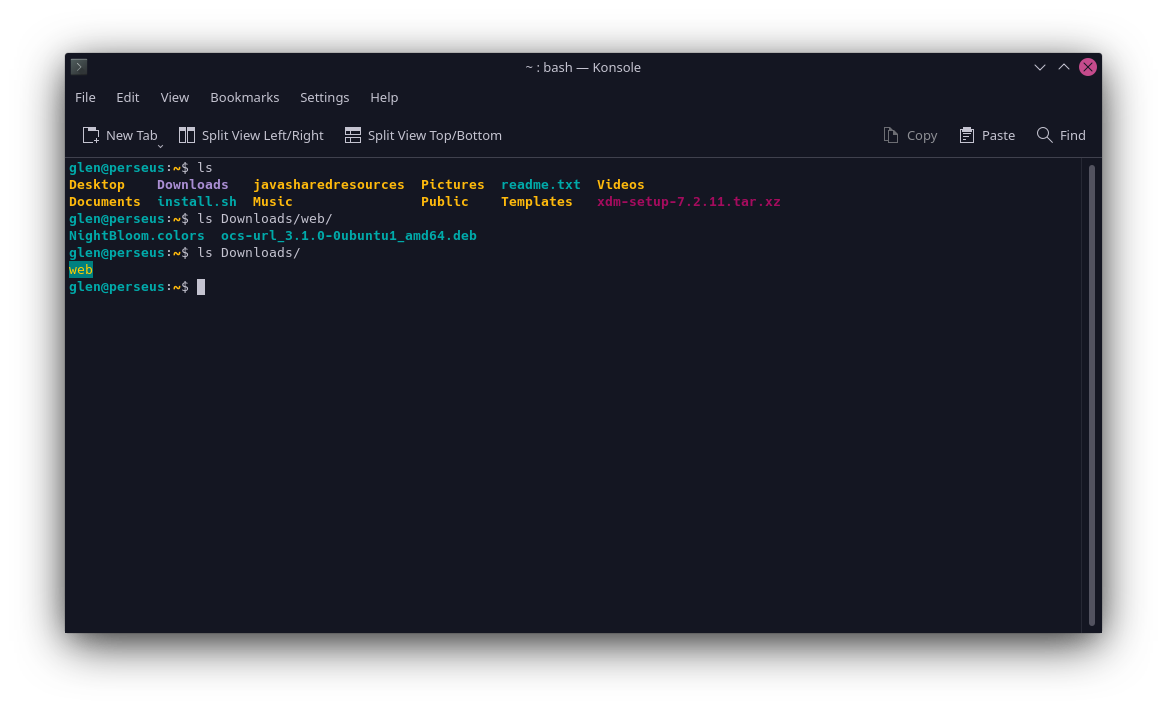This screenshot has height=710, width=1167.
Task: Click the Music directory name
Action: pos(272,202)
